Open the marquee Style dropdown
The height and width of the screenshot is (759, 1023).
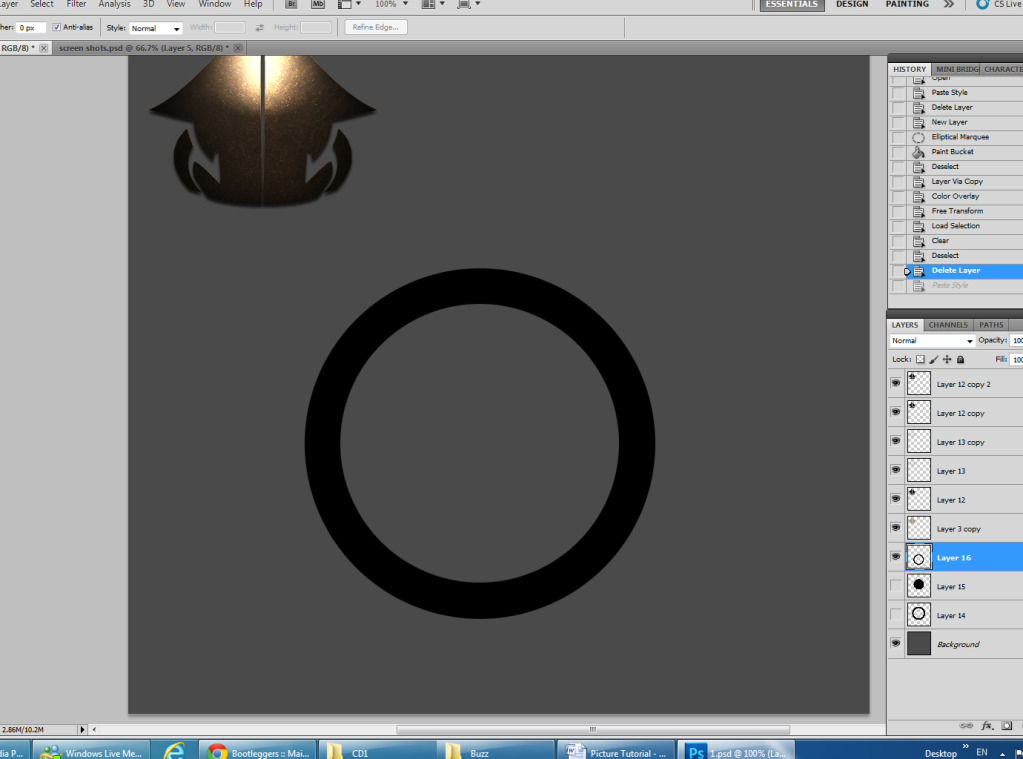tap(155, 28)
